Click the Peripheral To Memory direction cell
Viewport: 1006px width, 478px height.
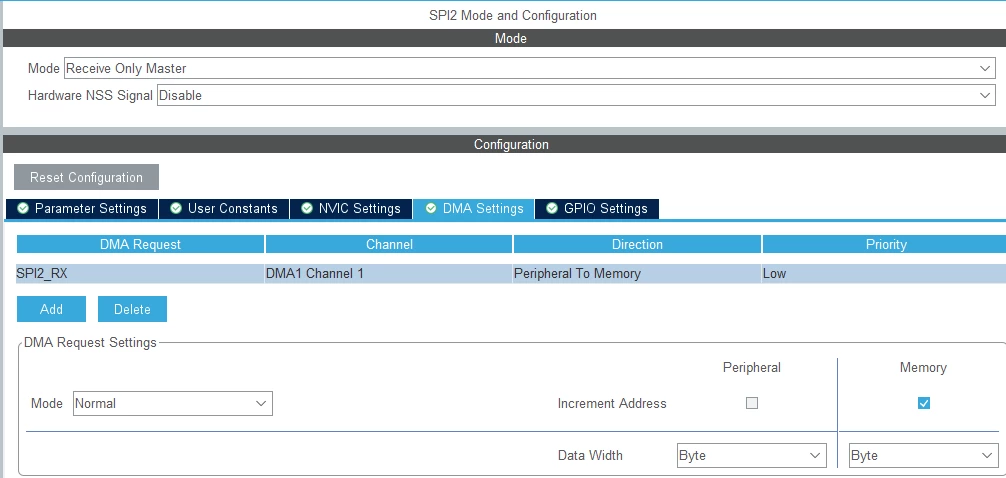[637, 273]
